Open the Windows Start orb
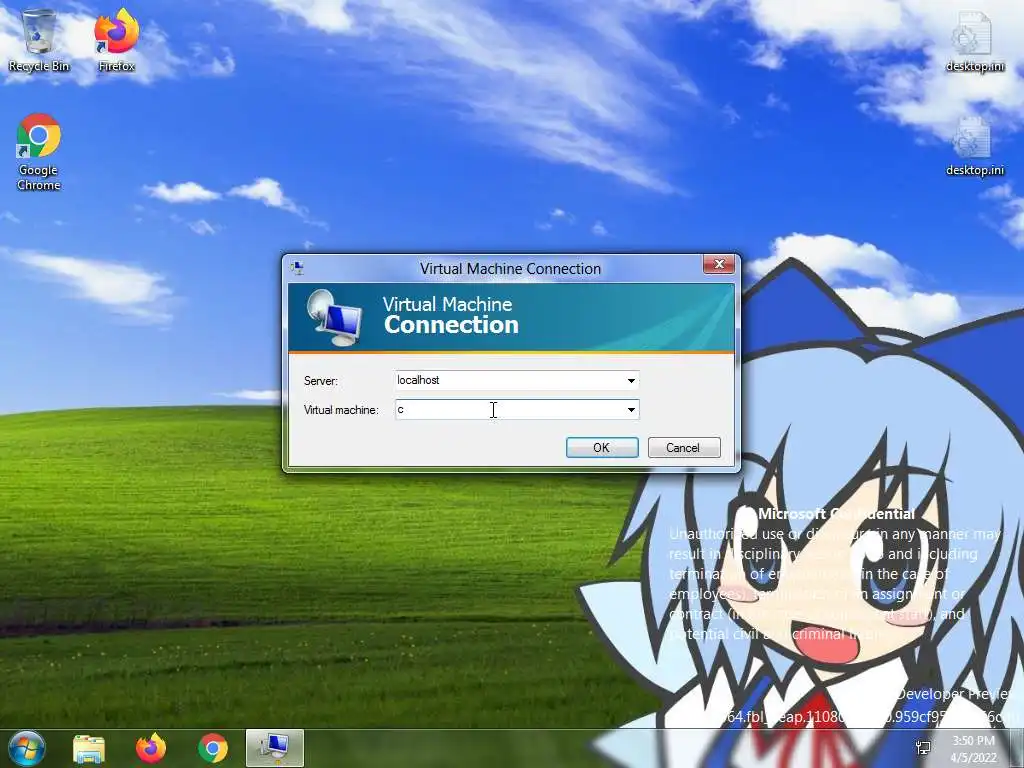This screenshot has width=1024, height=768. pyautogui.click(x=26, y=748)
